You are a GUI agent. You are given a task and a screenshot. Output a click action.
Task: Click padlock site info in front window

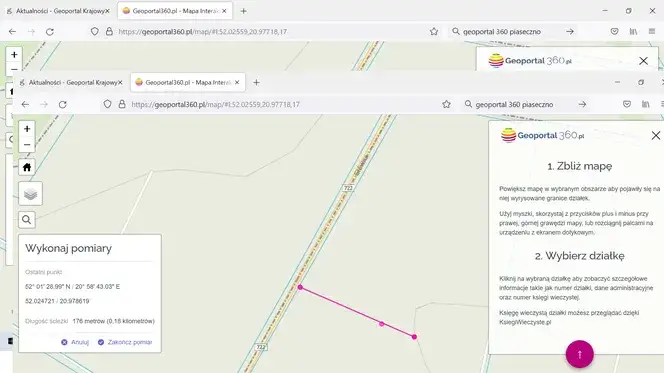point(122,104)
